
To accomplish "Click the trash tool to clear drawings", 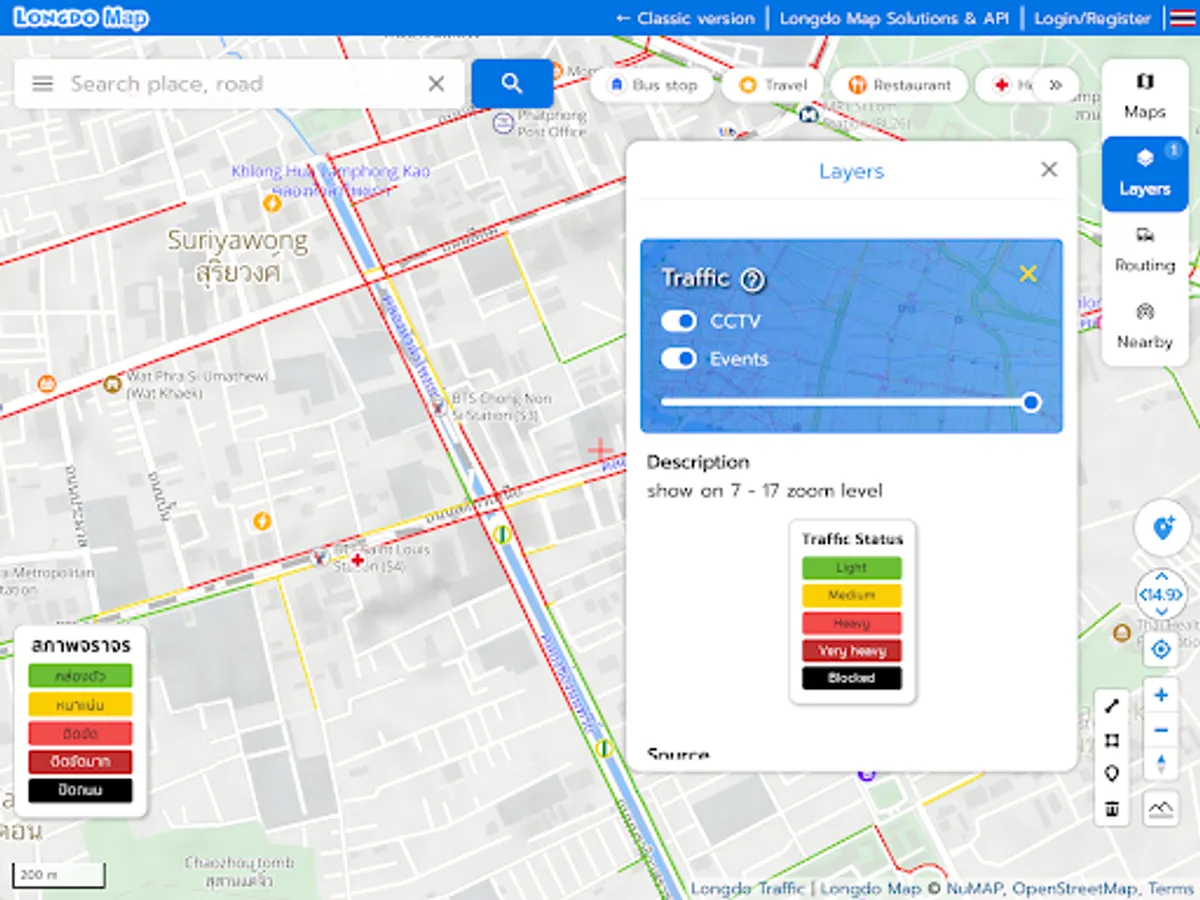I will (x=1112, y=808).
